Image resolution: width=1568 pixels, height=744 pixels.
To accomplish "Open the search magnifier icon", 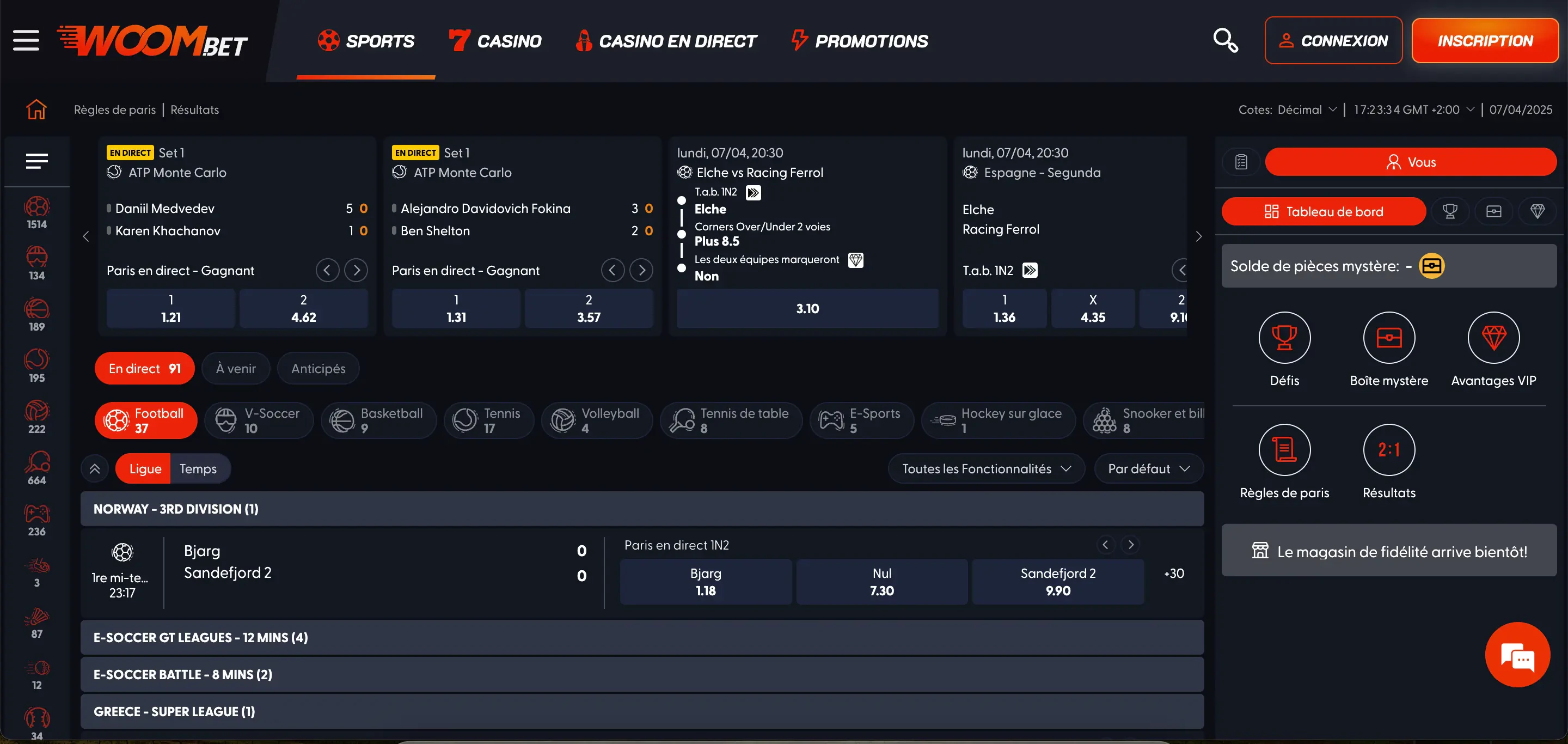I will (1224, 40).
